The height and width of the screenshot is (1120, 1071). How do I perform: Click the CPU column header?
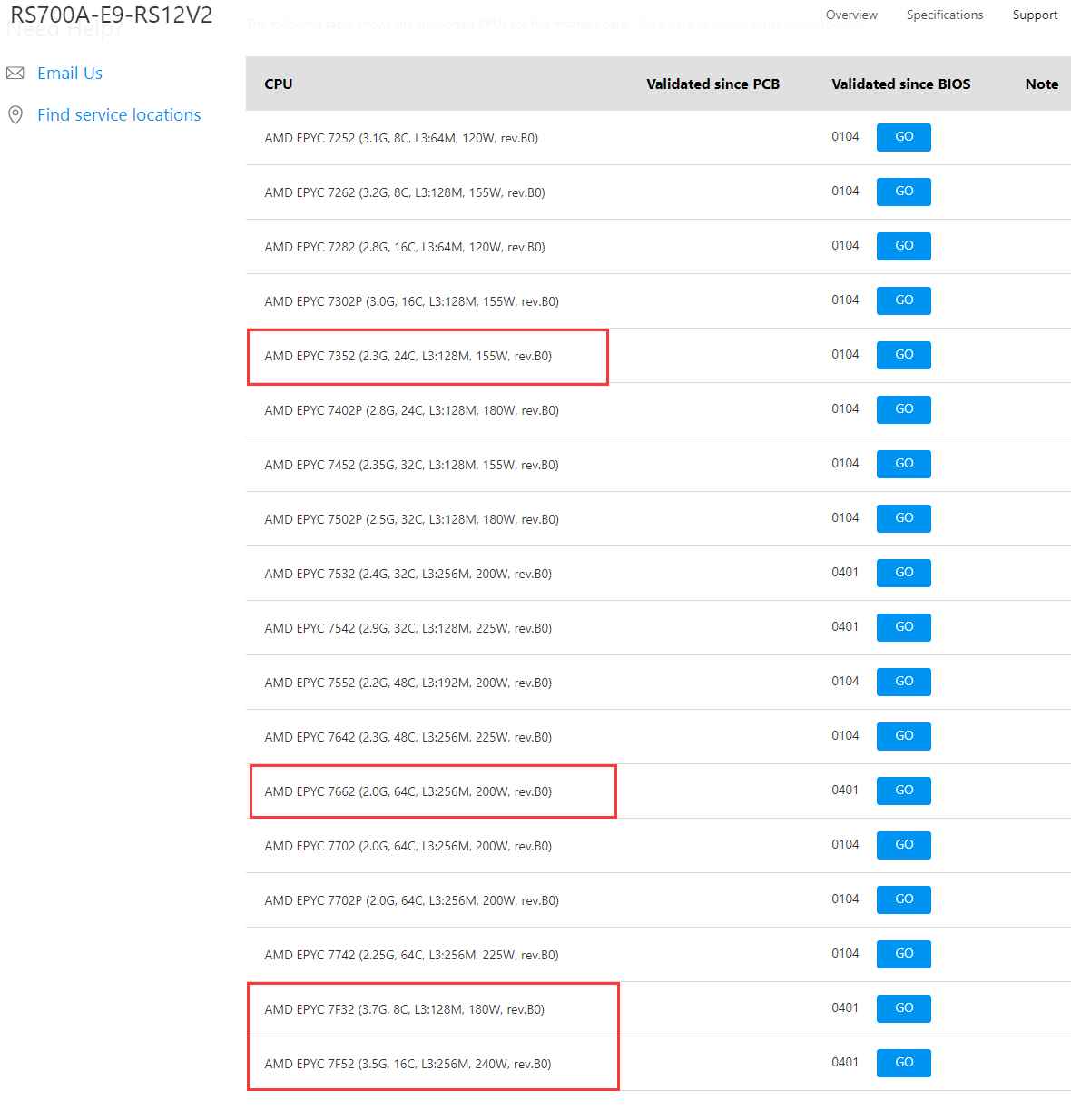pyautogui.click(x=279, y=84)
